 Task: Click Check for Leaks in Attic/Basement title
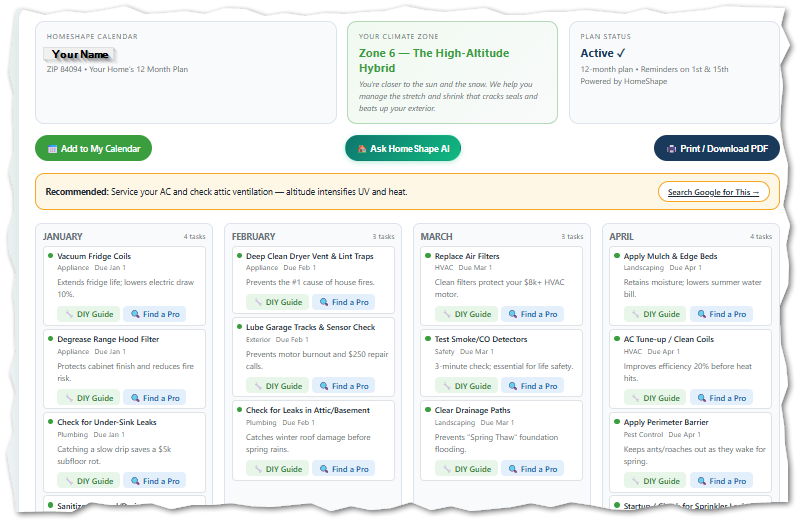coord(308,410)
